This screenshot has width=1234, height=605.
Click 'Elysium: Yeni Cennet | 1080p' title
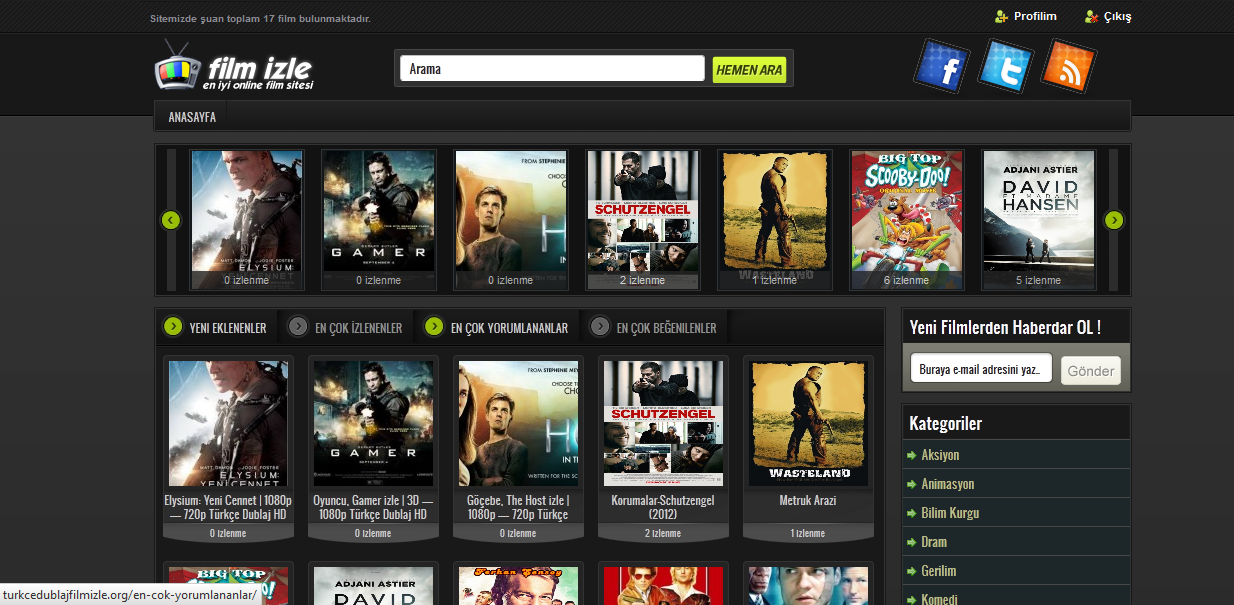[228, 507]
